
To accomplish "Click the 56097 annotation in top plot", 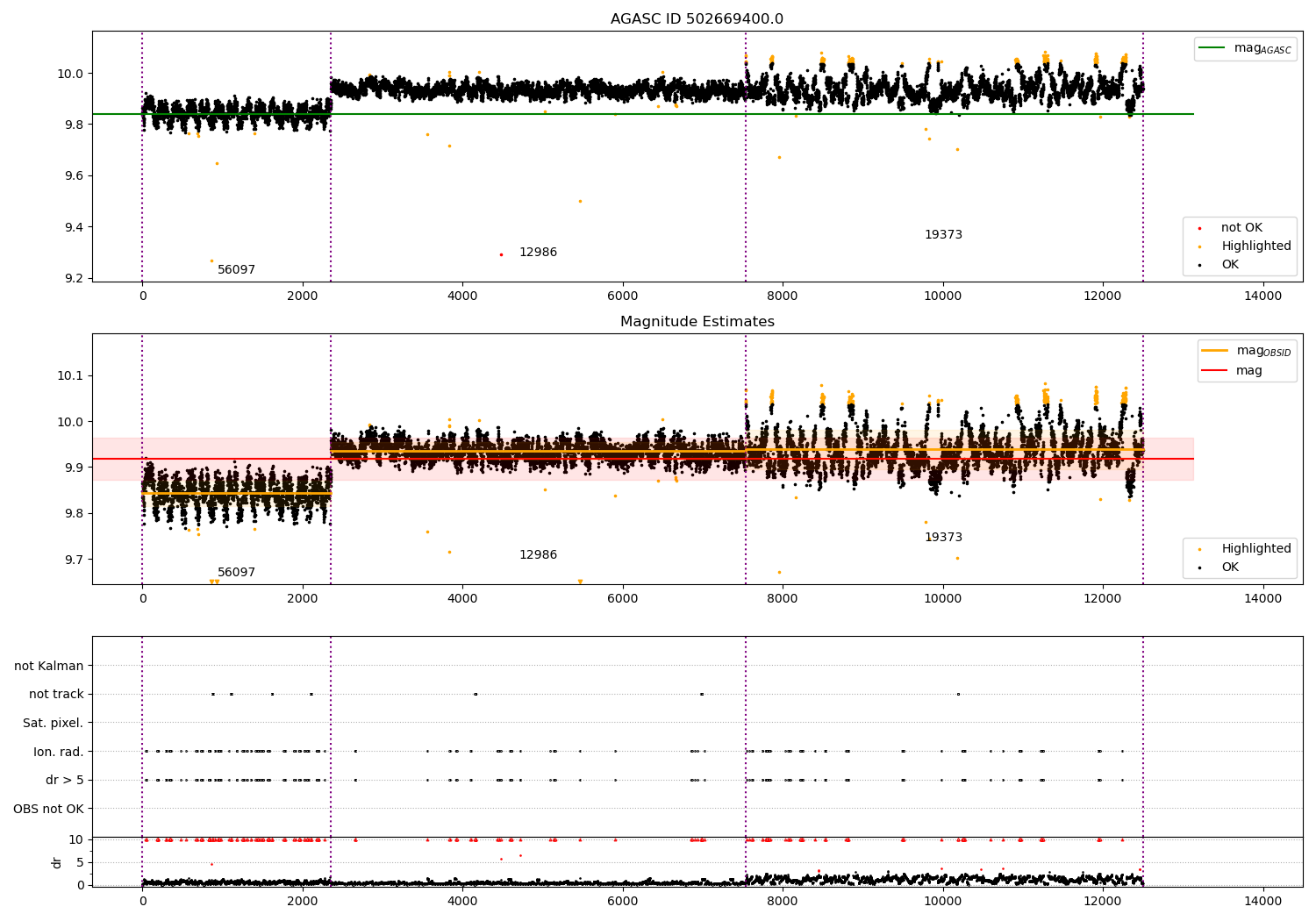I will 236,270.
